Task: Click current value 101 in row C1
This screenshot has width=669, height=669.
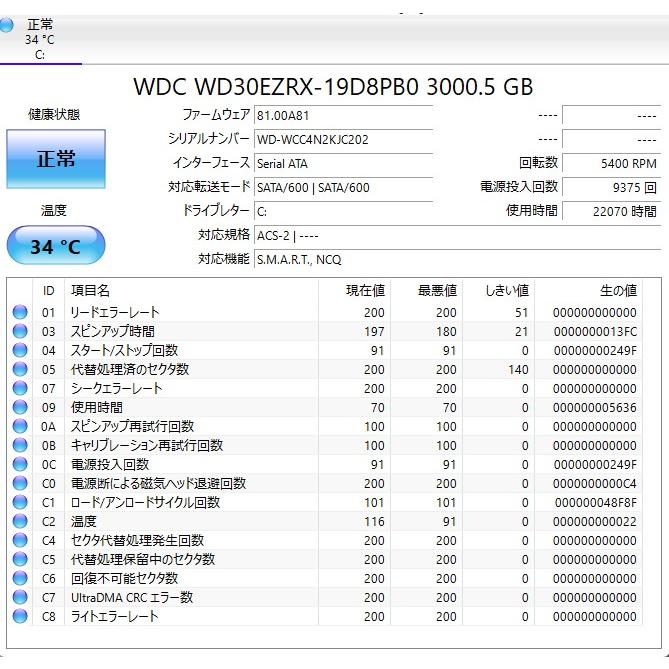Action: [x=374, y=503]
